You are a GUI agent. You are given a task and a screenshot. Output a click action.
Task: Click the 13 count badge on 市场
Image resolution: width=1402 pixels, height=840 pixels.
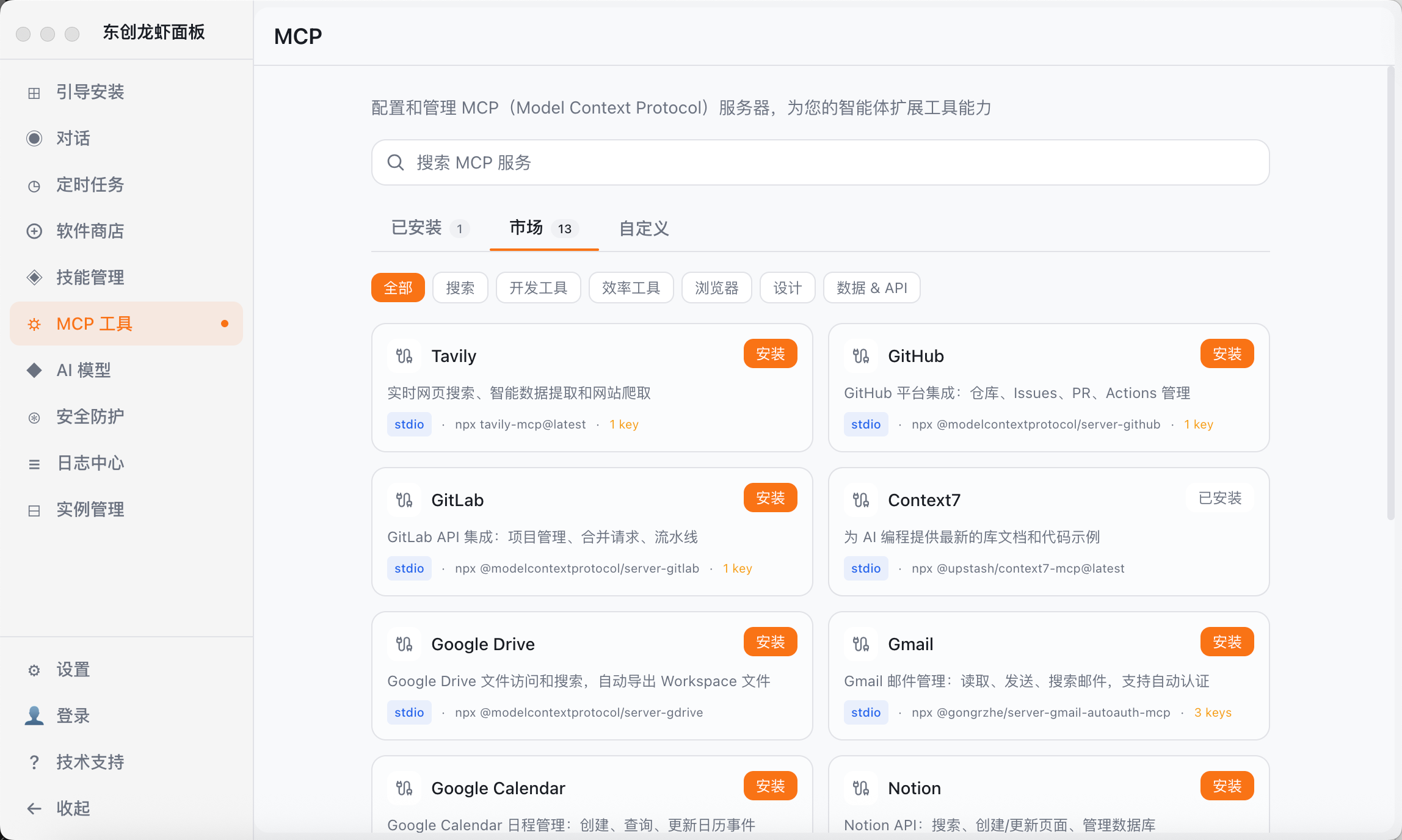tap(565, 229)
